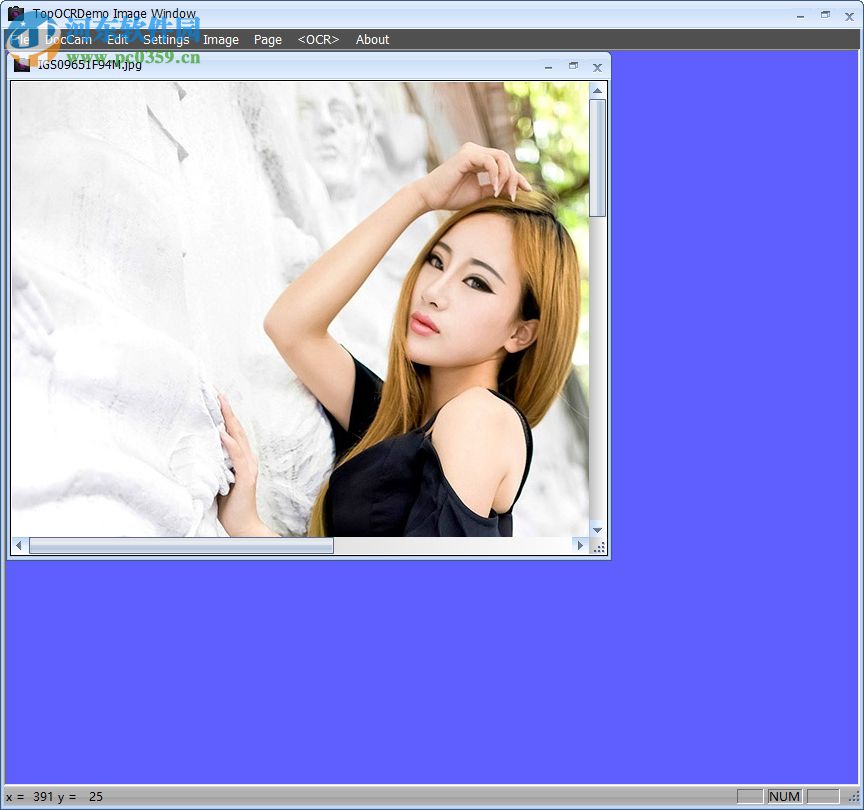Viewport: 864px width, 810px height.
Task: Click the IGS09651F94M.jpg window title
Action: pyautogui.click(x=89, y=64)
